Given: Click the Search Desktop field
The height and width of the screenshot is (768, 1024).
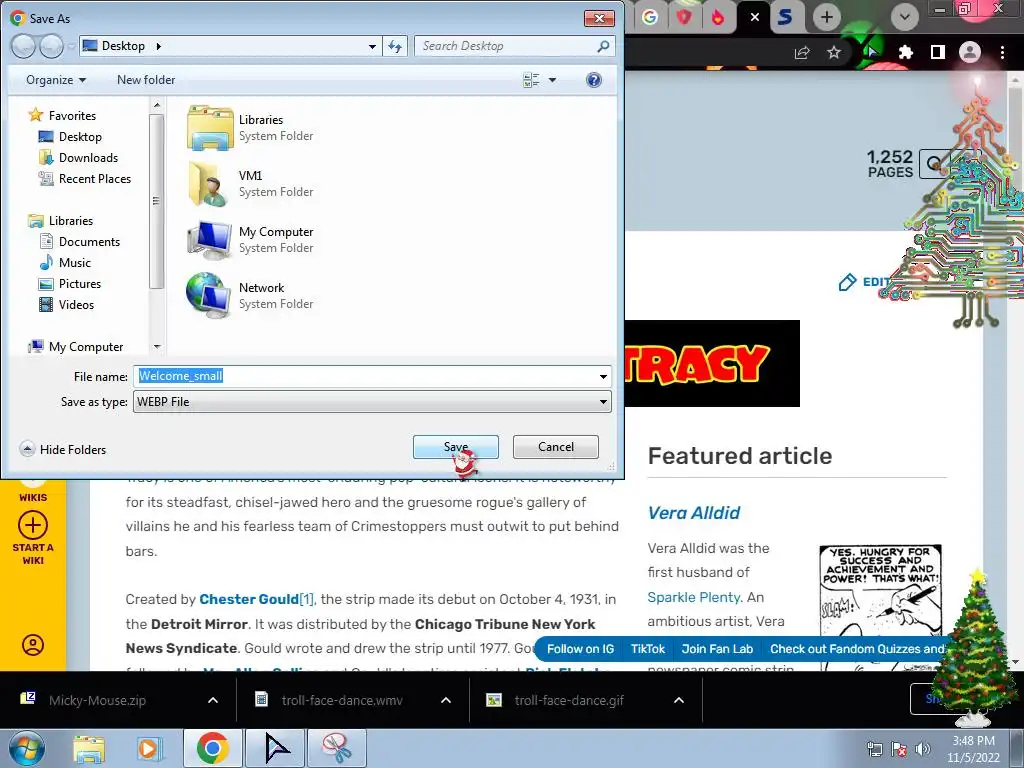Looking at the screenshot, I should coord(515,46).
